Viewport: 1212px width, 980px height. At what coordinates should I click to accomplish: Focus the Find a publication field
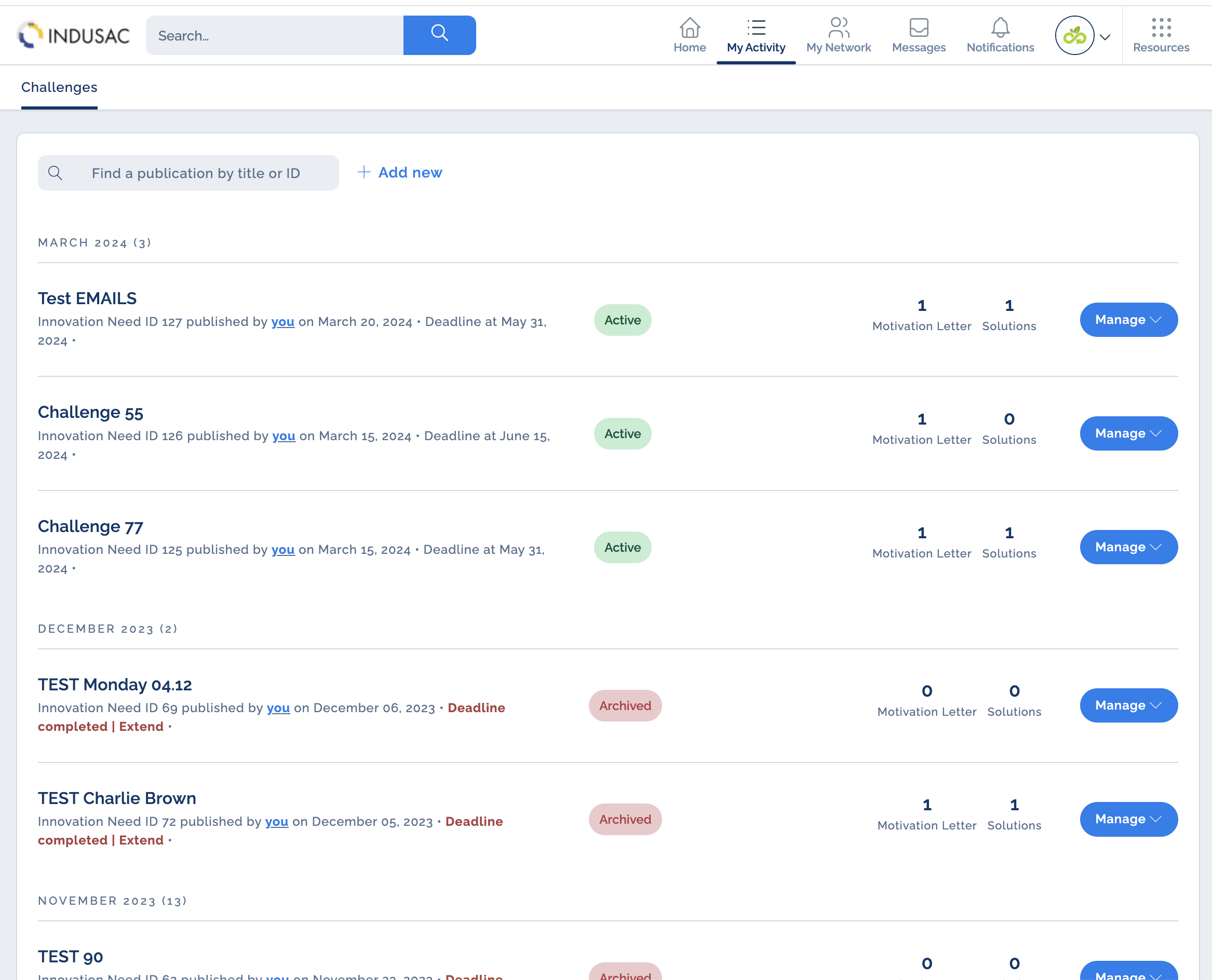195,173
